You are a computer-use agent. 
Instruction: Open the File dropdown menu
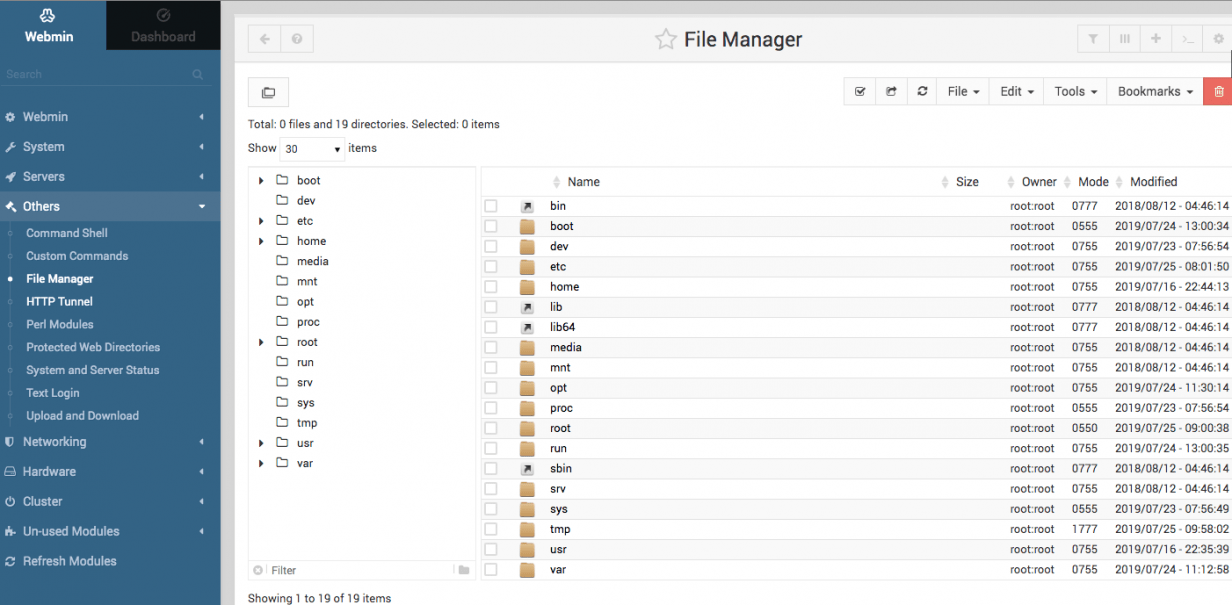click(x=964, y=91)
